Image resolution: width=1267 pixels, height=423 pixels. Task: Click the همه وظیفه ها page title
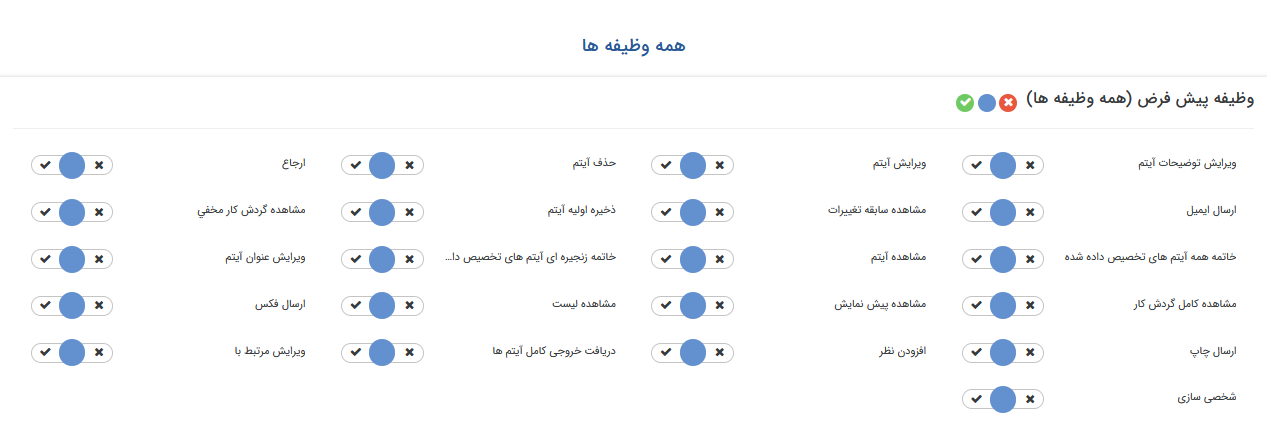[x=634, y=46]
